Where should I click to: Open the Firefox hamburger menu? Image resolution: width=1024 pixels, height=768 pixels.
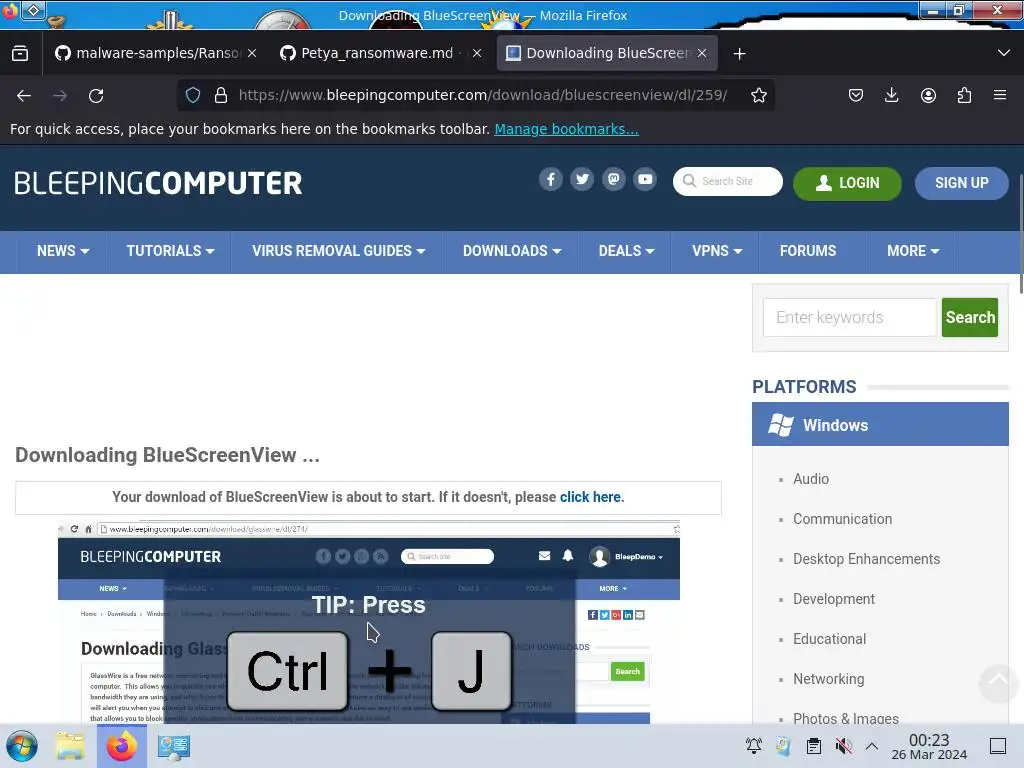coord(1000,95)
